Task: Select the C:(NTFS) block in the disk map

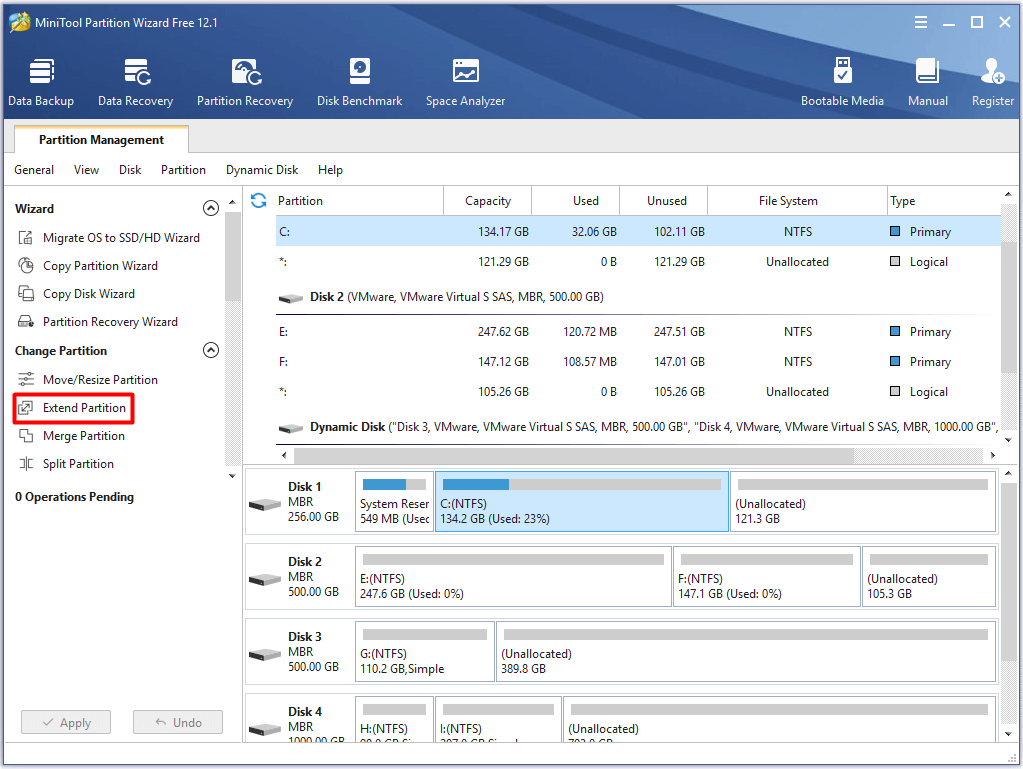Action: pyautogui.click(x=581, y=502)
